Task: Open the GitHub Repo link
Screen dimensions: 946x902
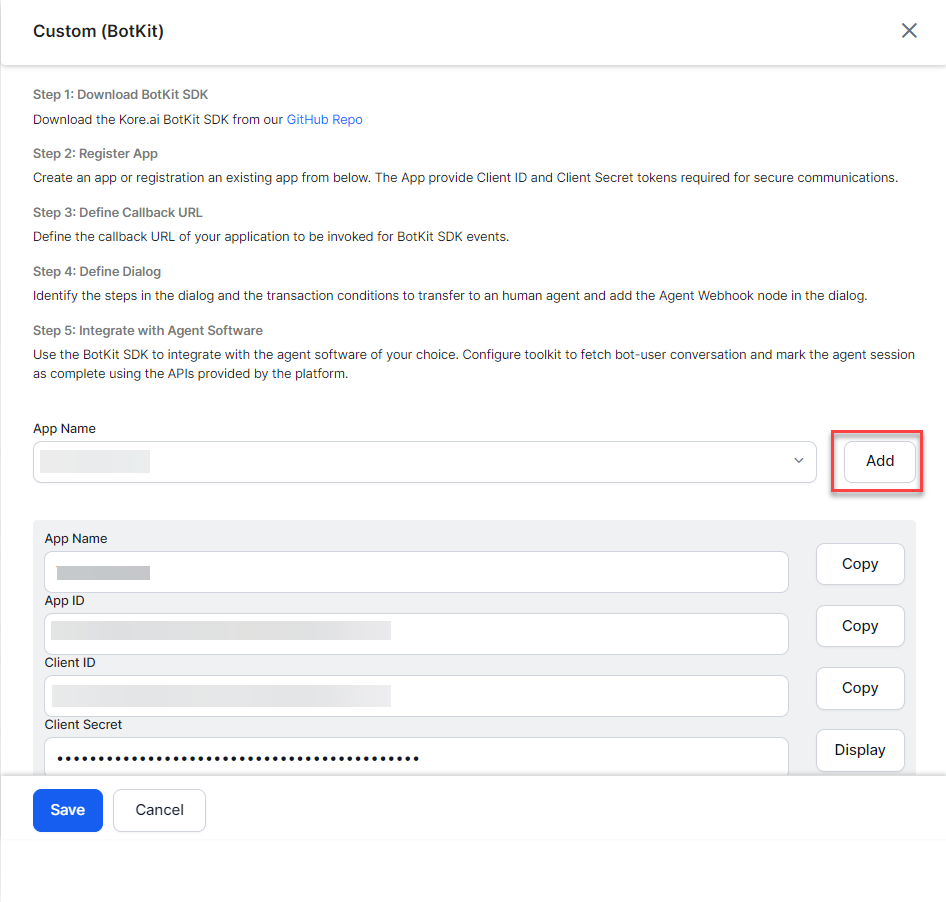Action: pyautogui.click(x=324, y=120)
